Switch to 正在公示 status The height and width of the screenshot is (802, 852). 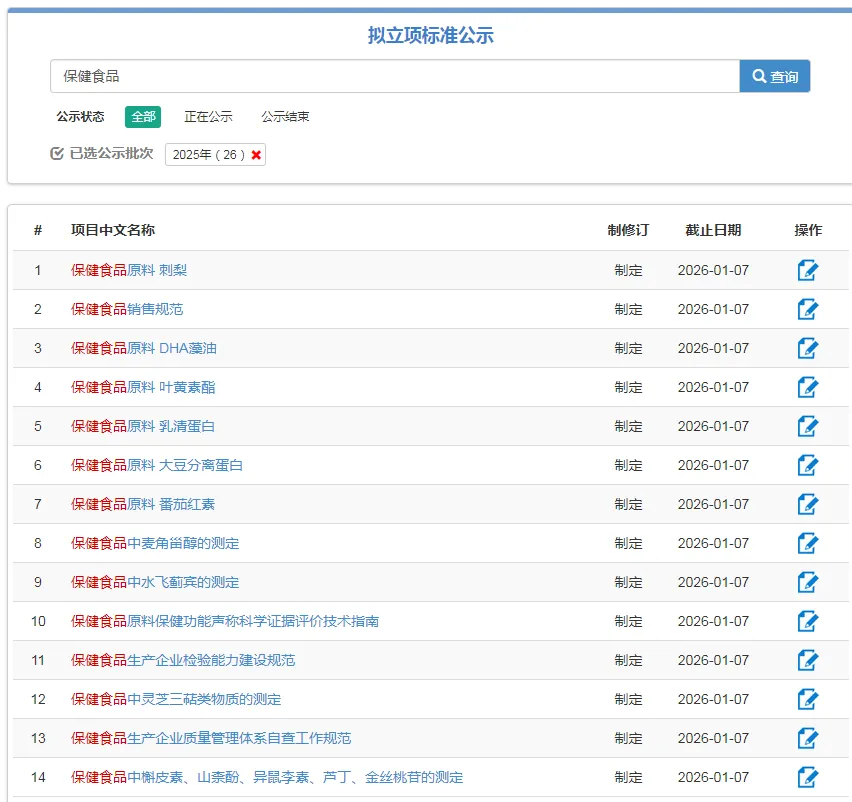pos(207,116)
